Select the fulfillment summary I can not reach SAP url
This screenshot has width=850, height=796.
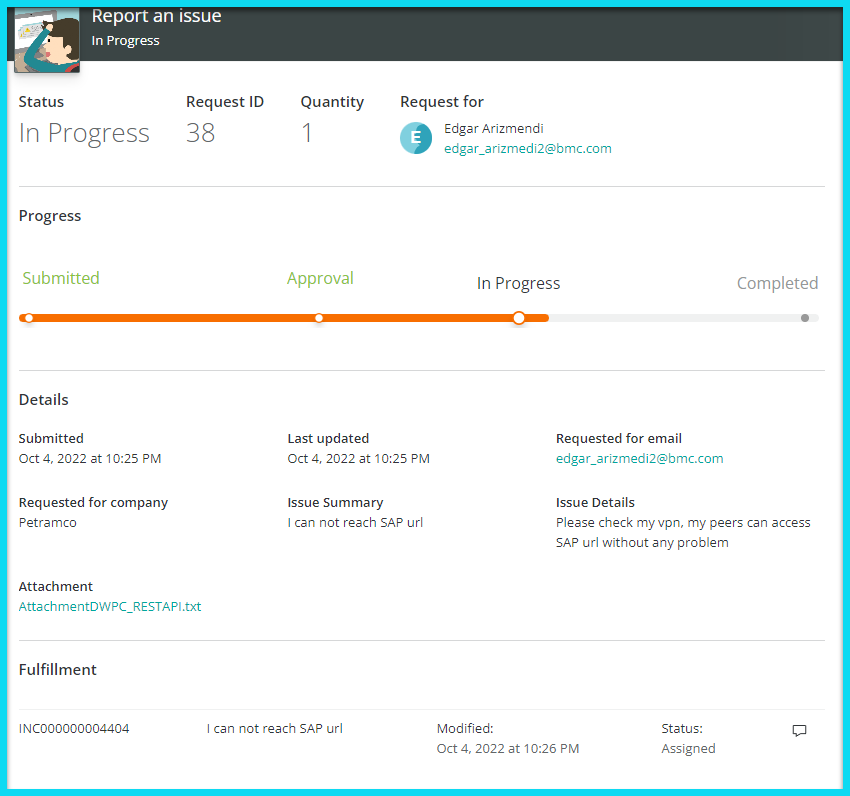coord(274,729)
